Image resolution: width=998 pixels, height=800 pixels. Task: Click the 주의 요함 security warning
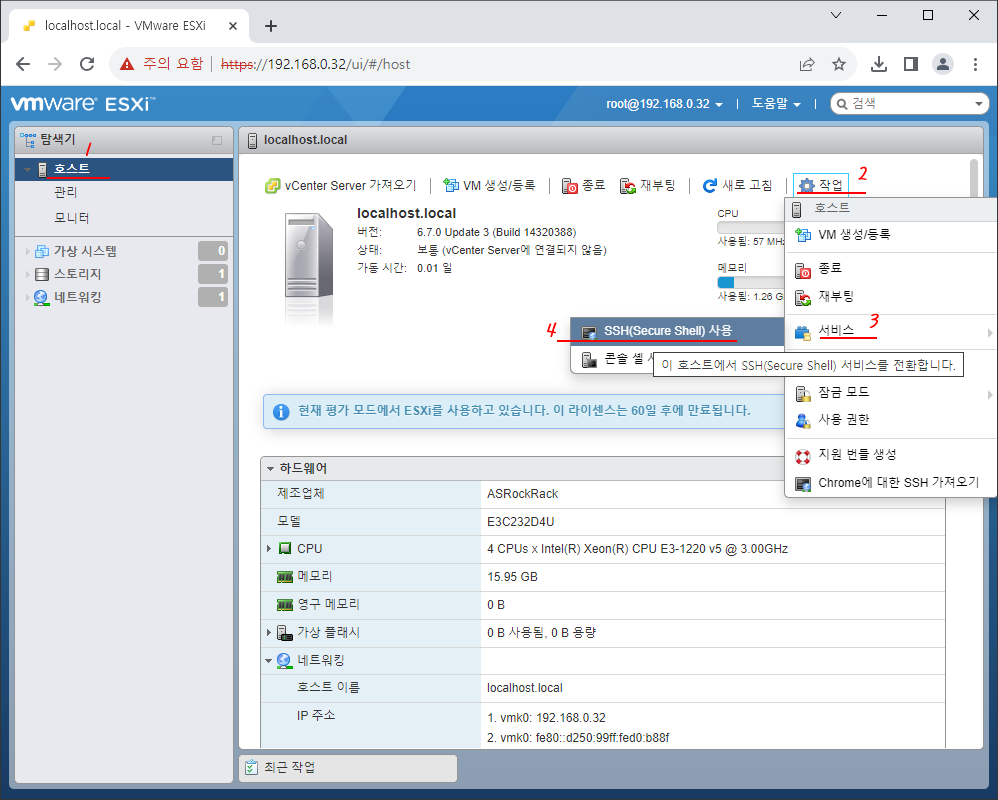click(162, 64)
